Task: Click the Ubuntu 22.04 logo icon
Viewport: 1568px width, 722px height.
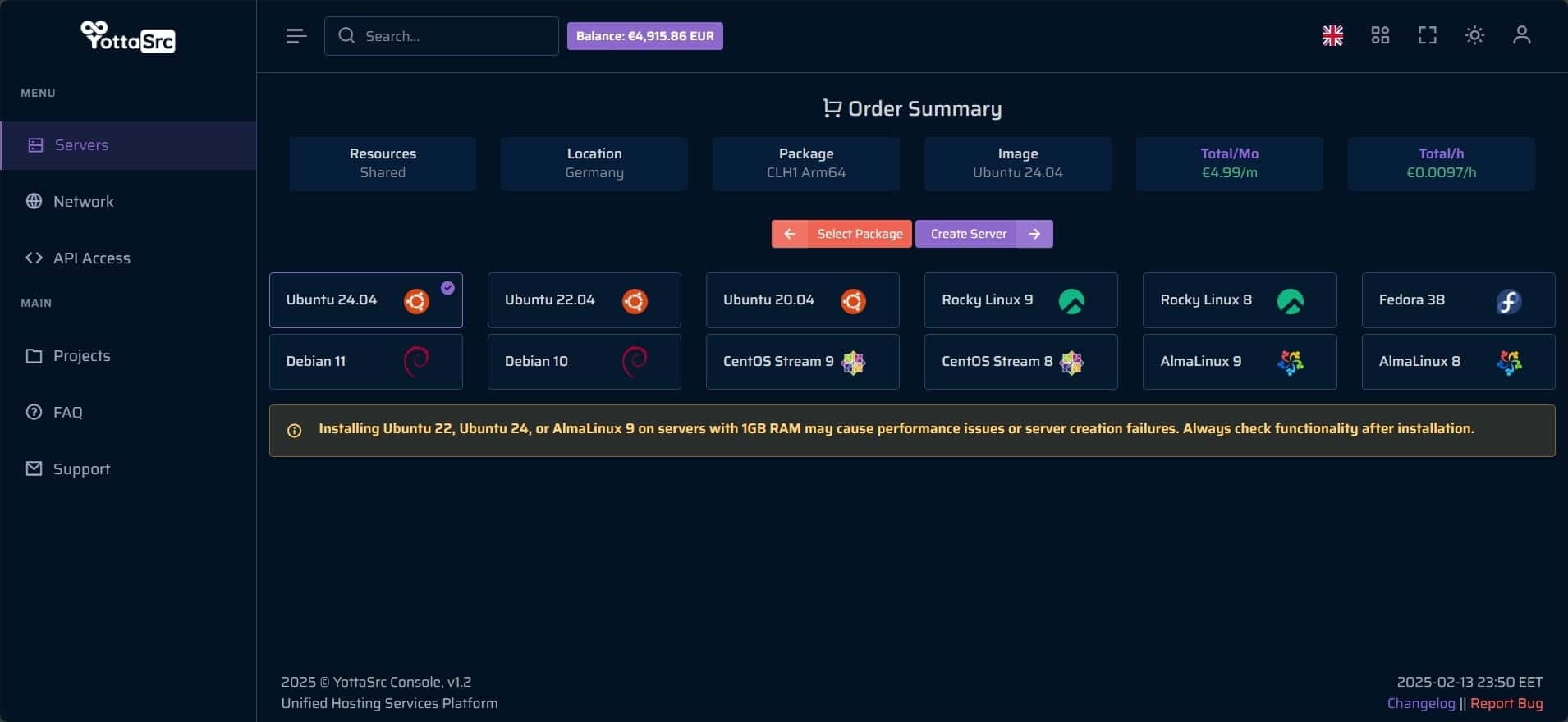Action: (635, 301)
